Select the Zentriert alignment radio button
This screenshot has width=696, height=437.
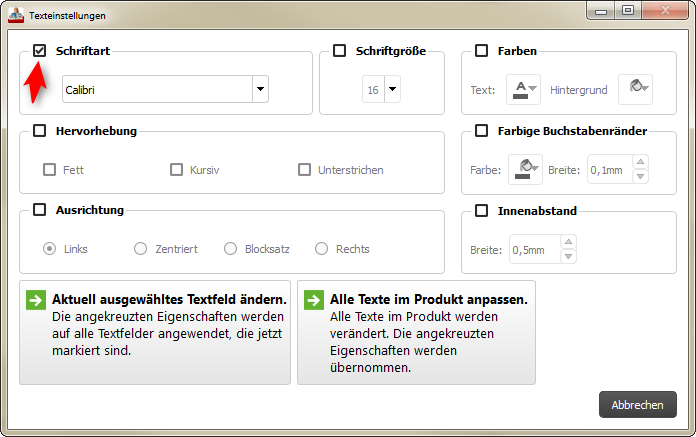(x=140, y=249)
